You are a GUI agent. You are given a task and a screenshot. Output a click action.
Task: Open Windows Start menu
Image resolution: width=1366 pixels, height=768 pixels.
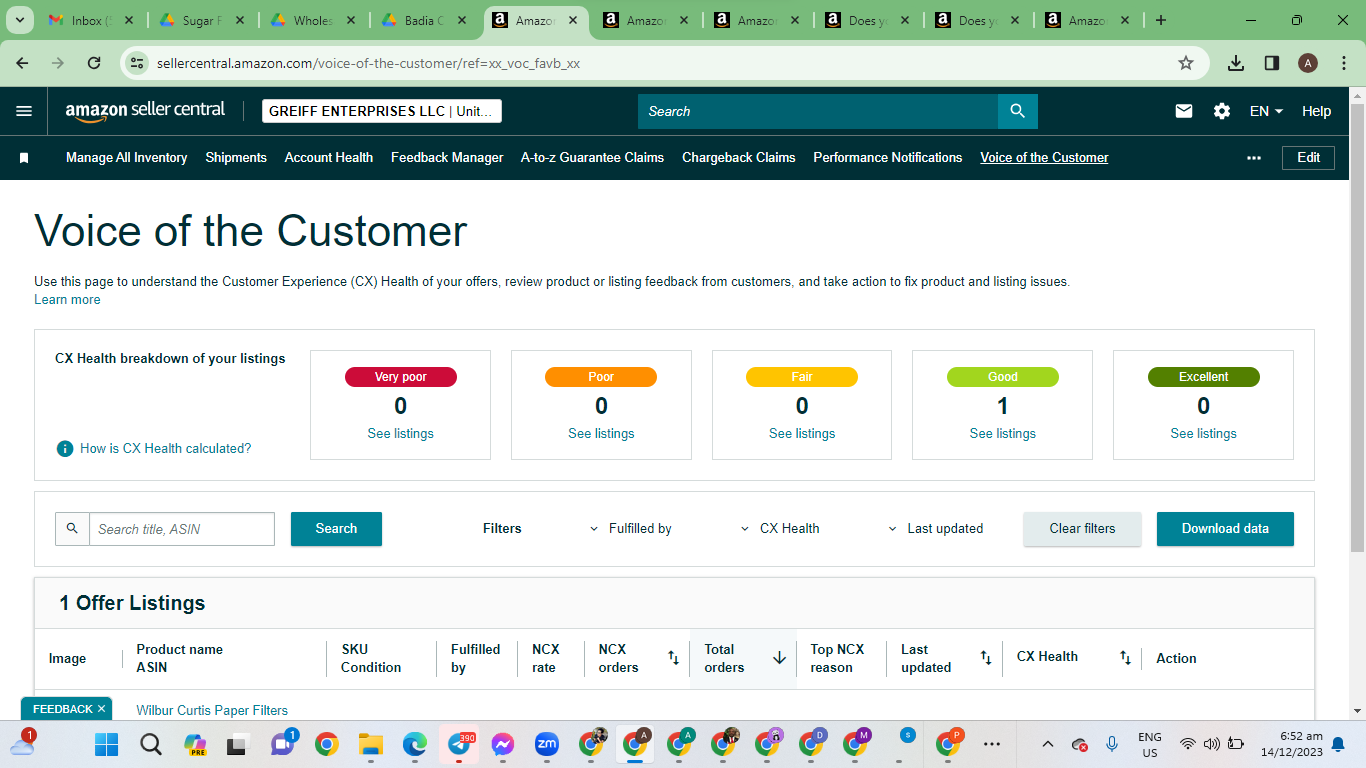(106, 744)
